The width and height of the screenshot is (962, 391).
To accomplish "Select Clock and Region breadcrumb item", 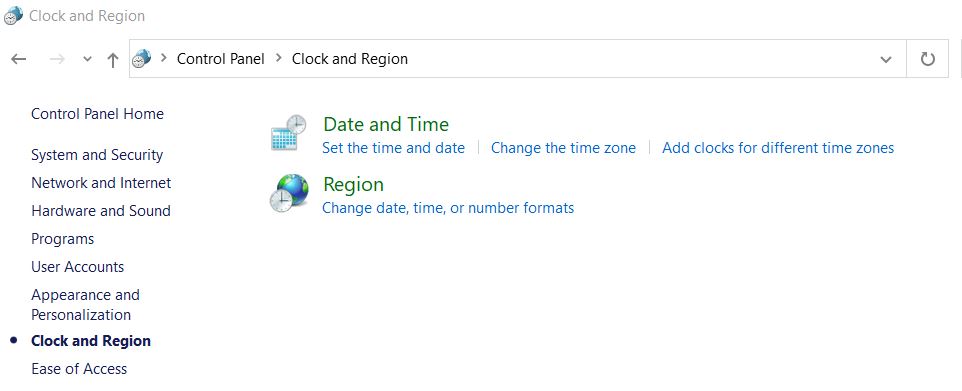I will tap(350, 59).
